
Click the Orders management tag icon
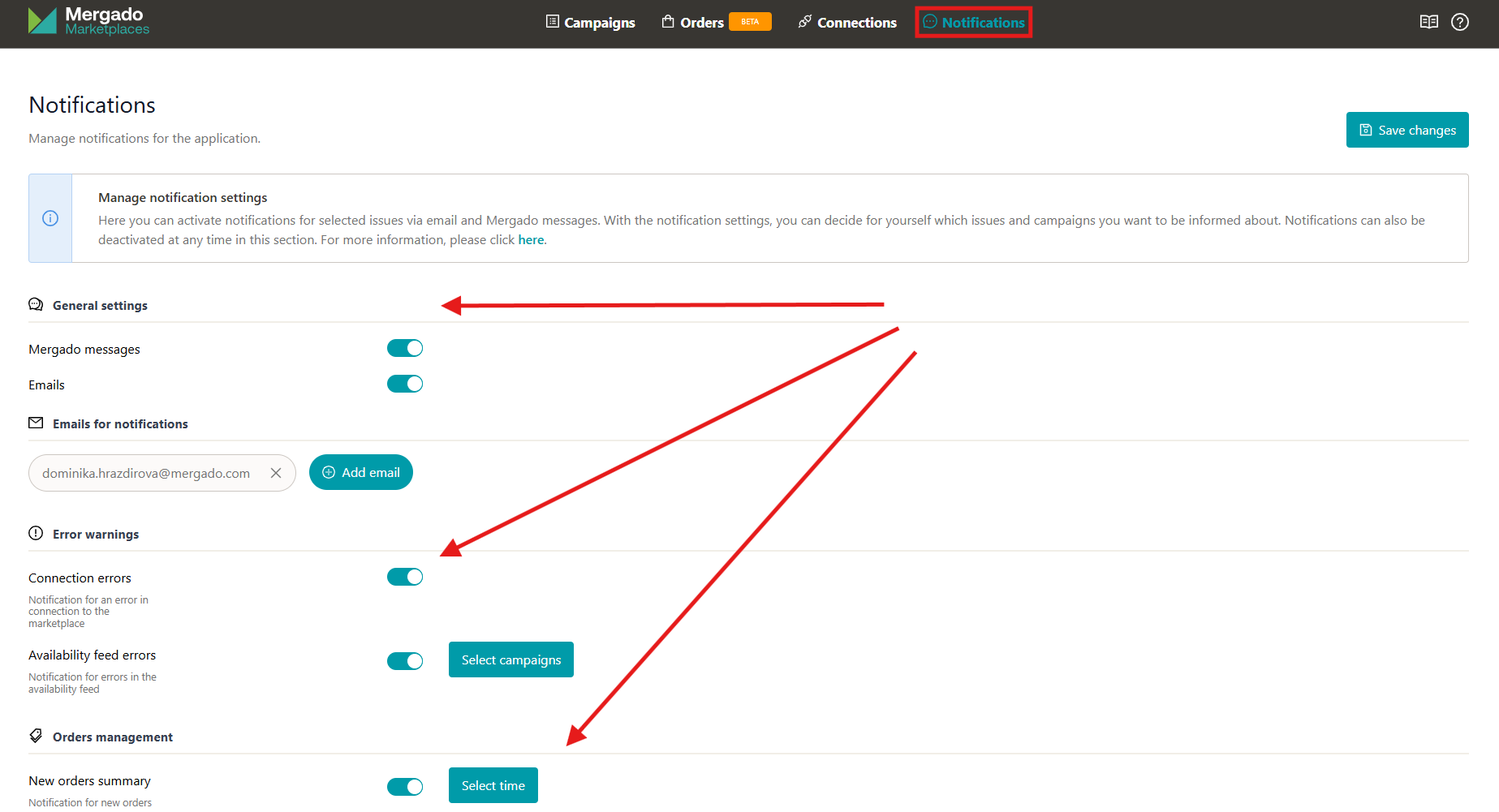36,736
